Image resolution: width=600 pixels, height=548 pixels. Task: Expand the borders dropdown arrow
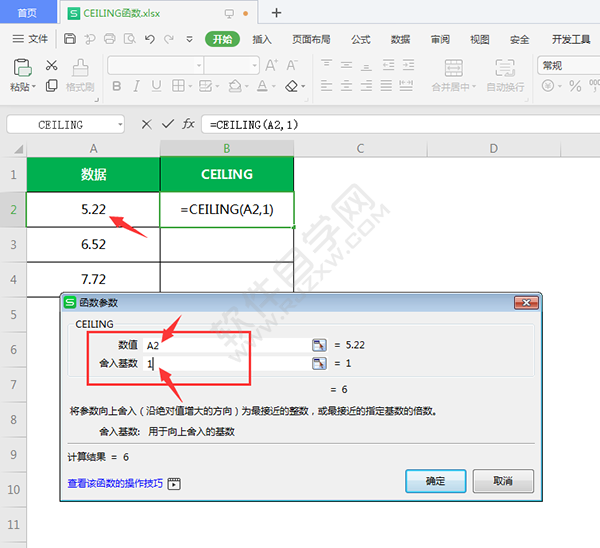pyautogui.click(x=190, y=86)
